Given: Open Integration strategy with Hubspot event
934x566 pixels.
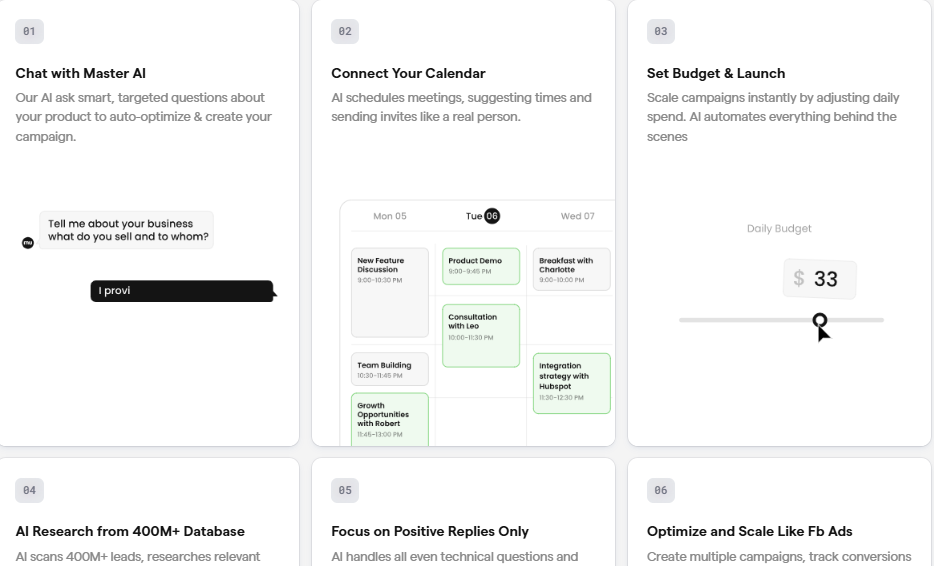Looking at the screenshot, I should pos(571,383).
